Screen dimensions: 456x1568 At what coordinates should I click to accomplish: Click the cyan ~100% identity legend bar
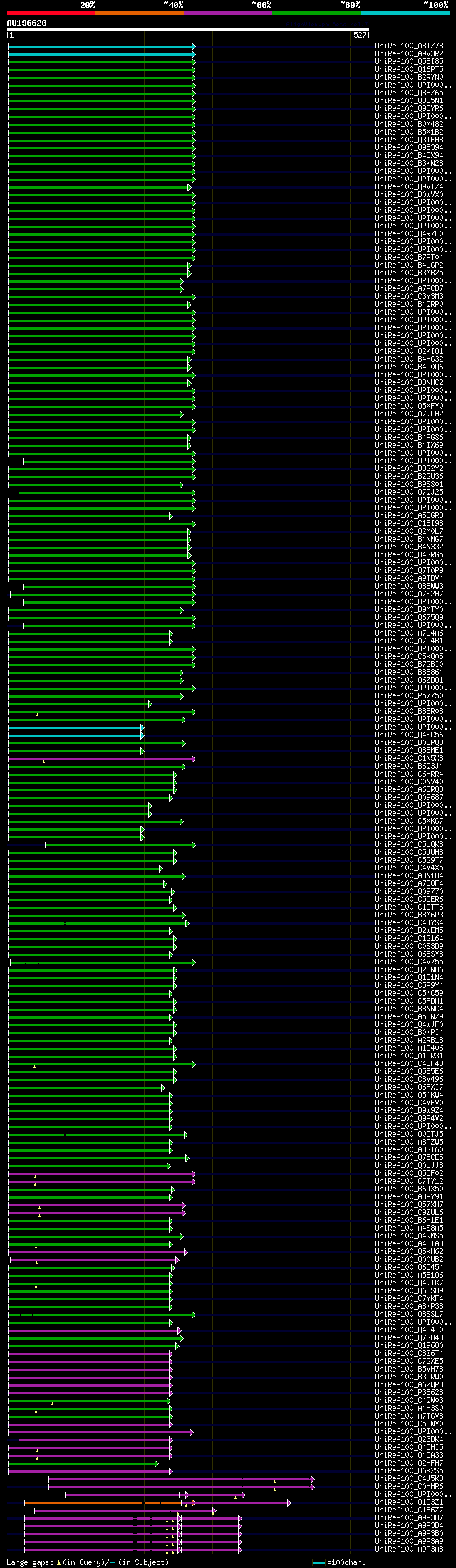click(404, 13)
